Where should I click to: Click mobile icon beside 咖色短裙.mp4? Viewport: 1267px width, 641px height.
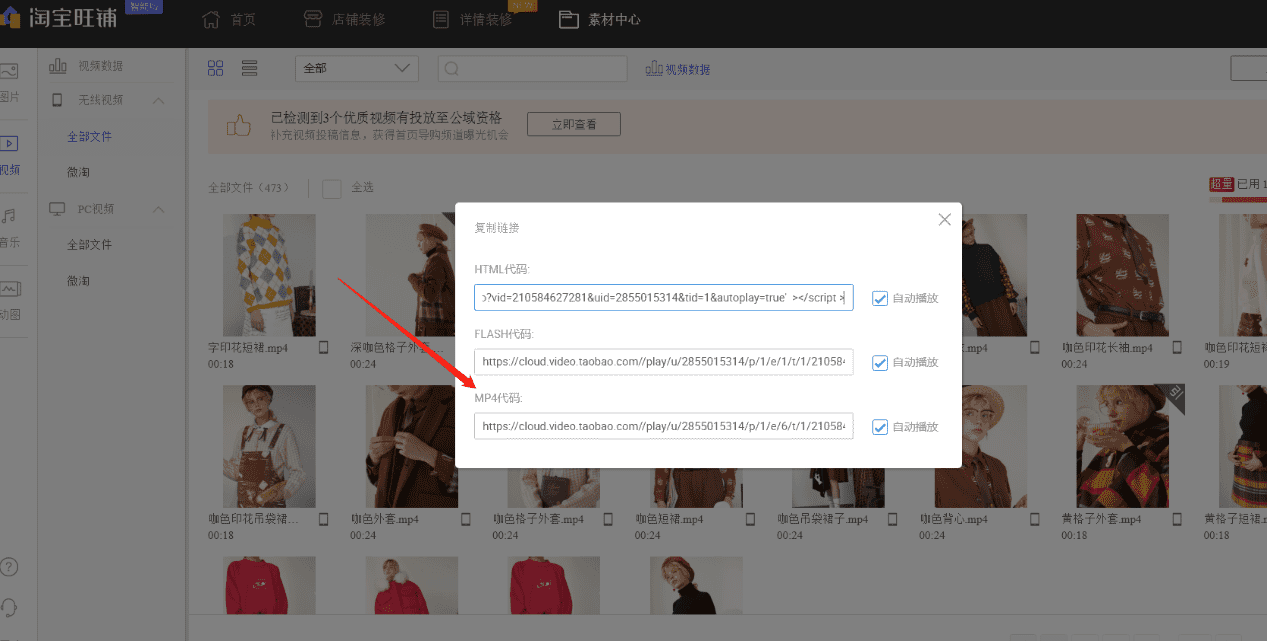point(750,519)
